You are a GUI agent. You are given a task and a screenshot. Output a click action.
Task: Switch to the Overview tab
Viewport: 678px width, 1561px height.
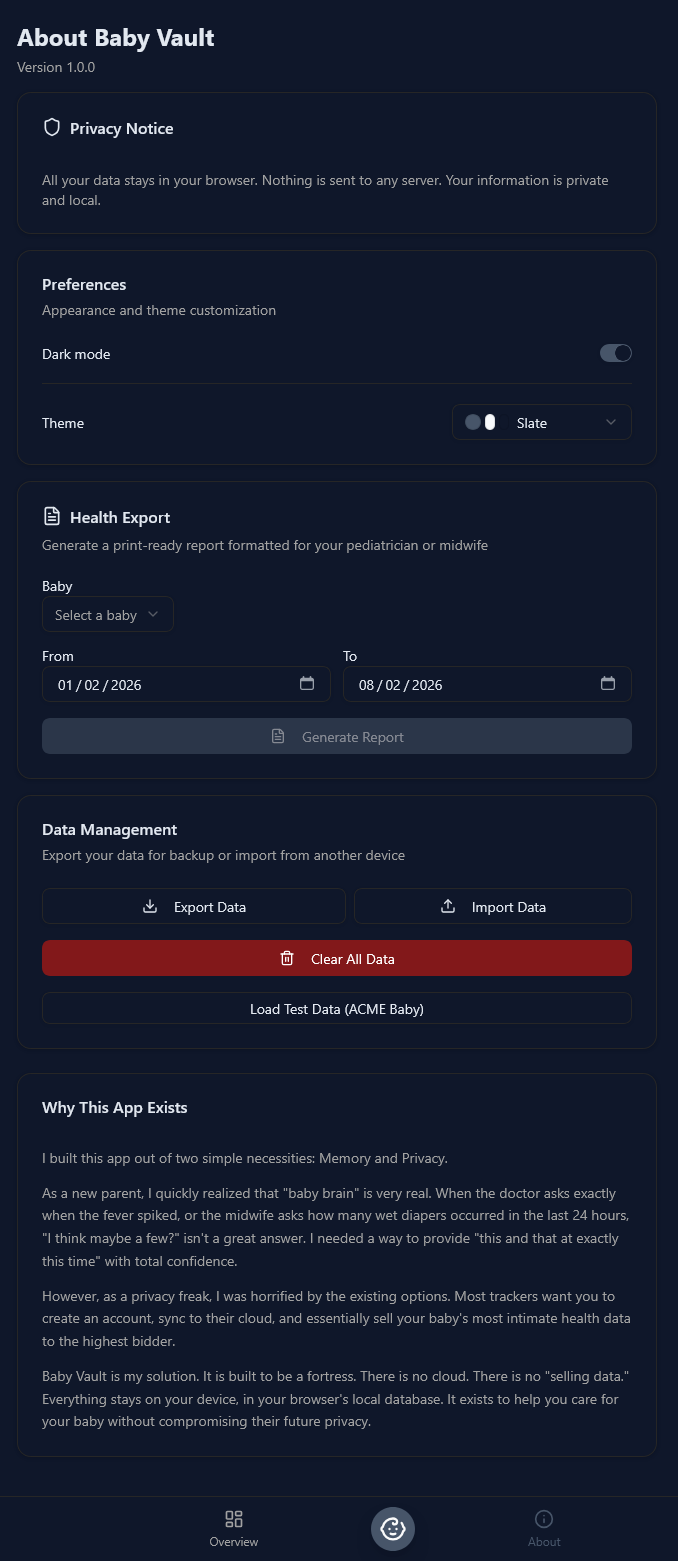click(x=233, y=1528)
